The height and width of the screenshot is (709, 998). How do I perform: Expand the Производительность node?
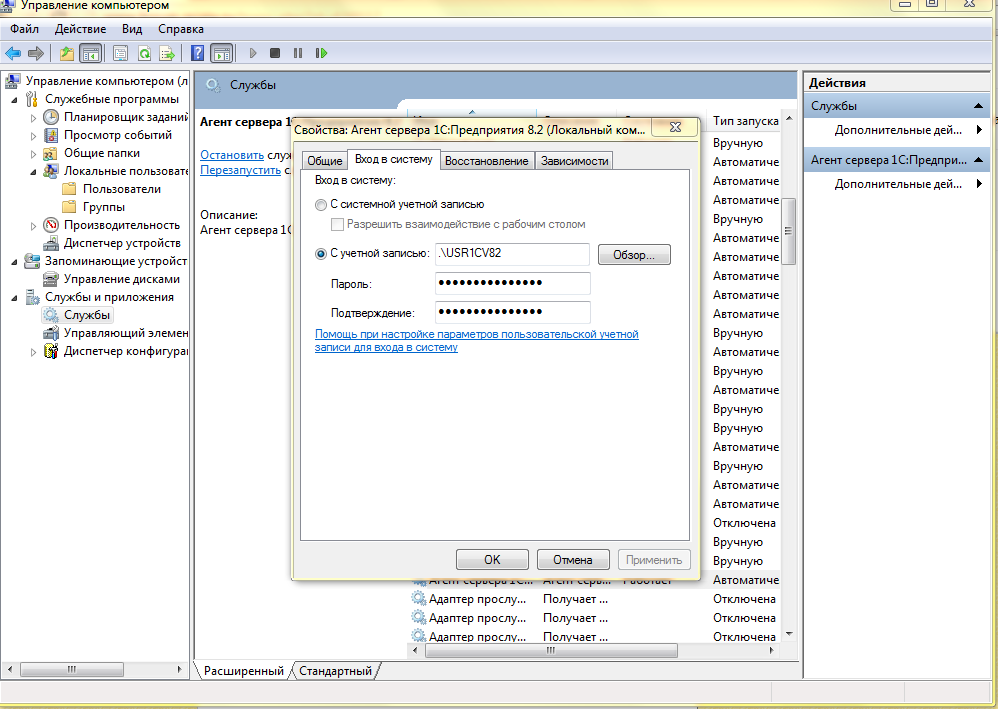coord(33,225)
